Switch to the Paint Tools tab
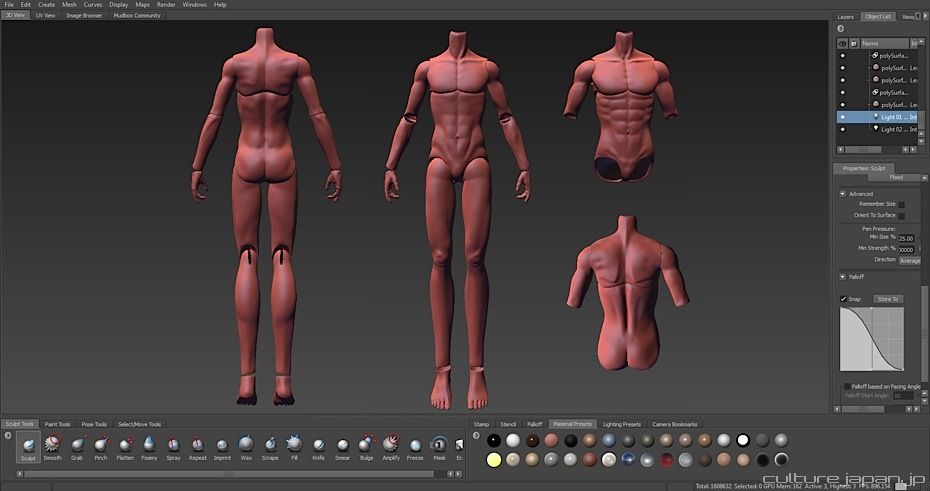Viewport: 930px width, 491px height. [57, 424]
